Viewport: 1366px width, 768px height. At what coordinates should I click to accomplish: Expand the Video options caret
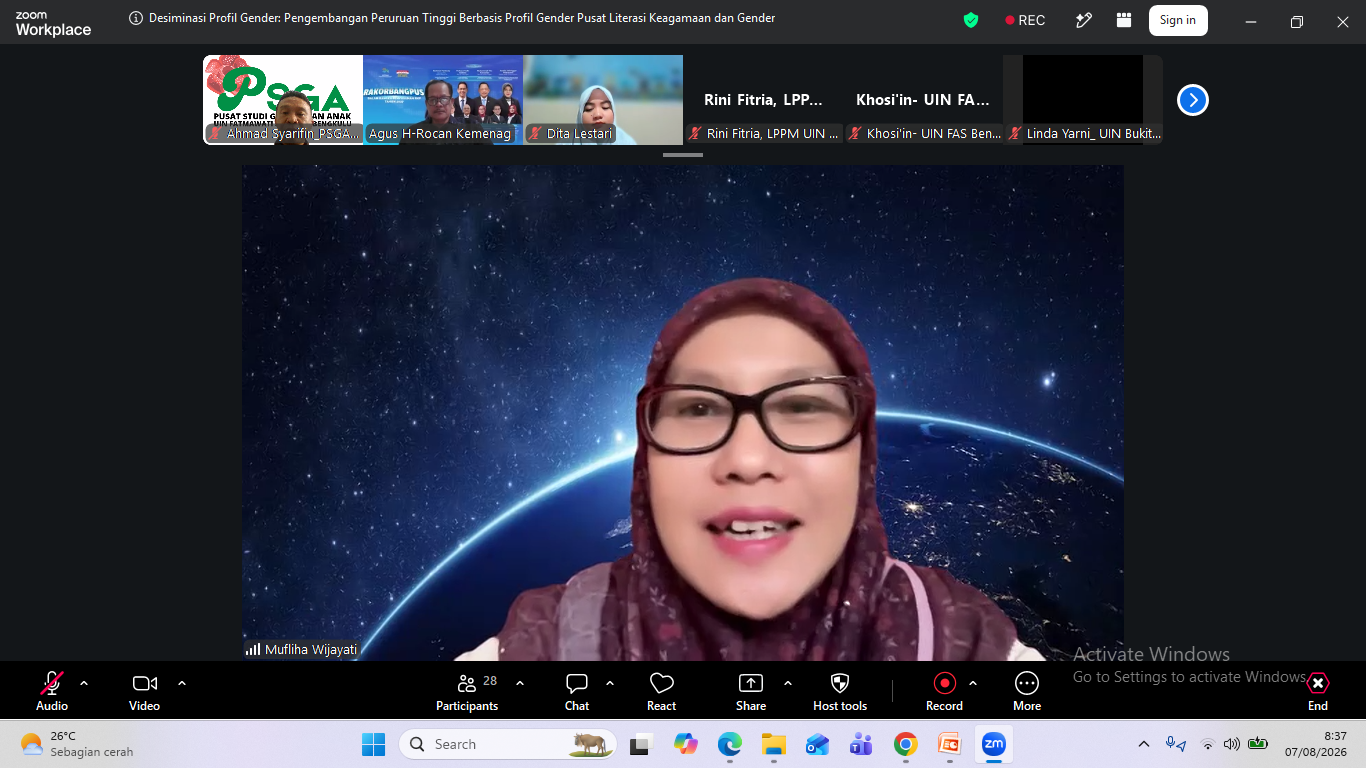click(x=182, y=683)
